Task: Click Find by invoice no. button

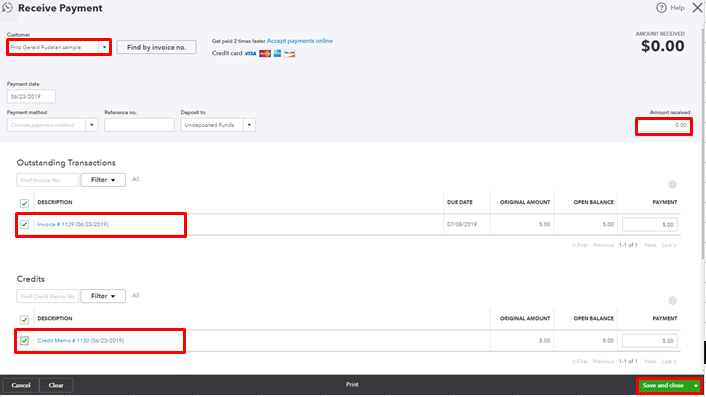Action: coord(156,47)
